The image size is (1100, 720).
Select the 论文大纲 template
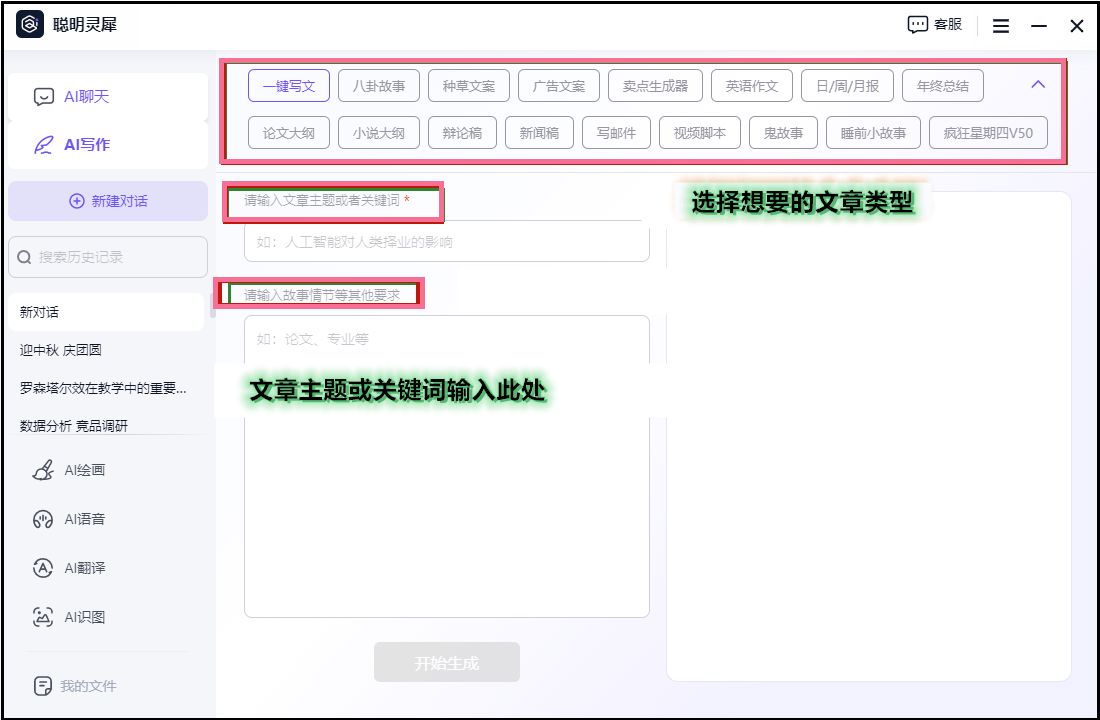(x=289, y=133)
